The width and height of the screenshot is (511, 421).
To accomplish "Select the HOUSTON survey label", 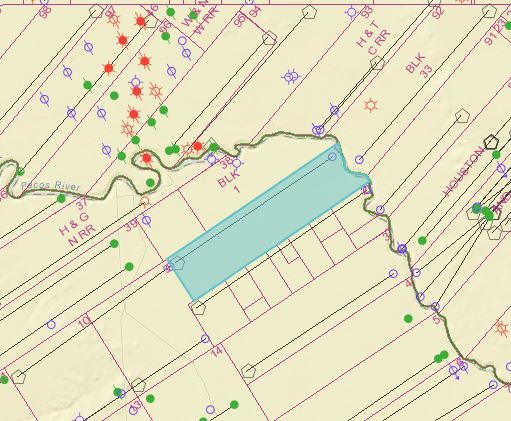I will [463, 172].
